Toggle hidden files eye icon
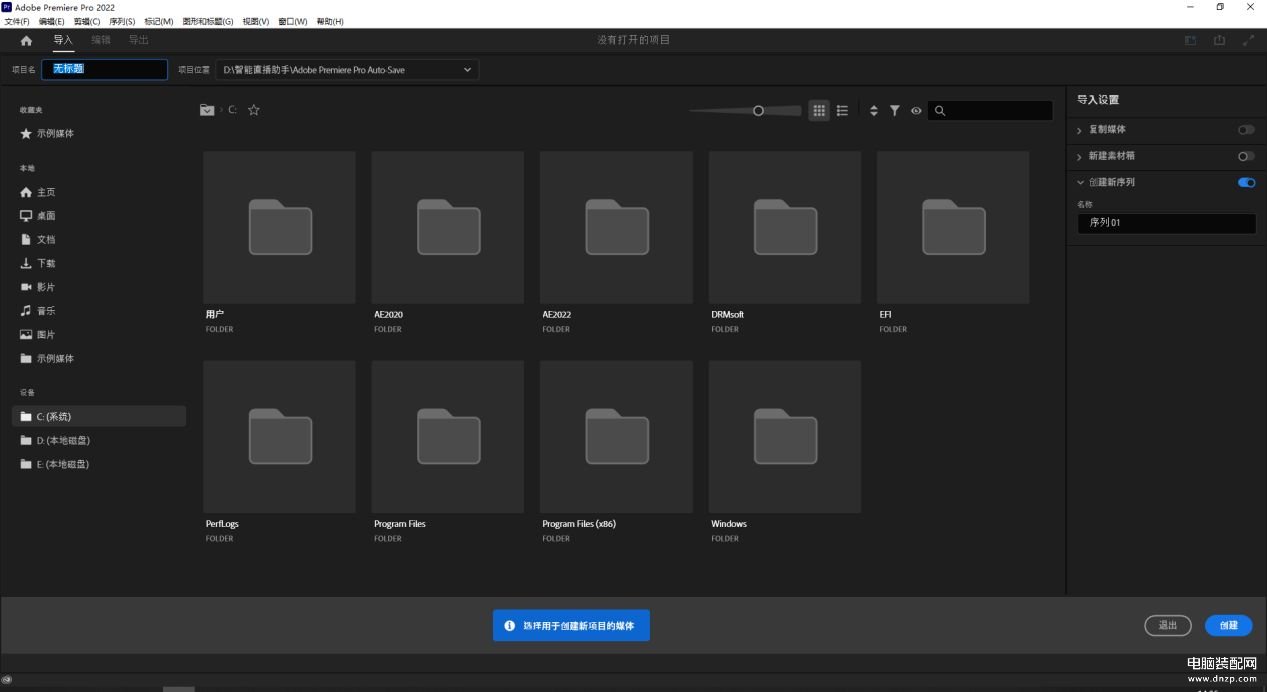Viewport: 1267px width, 692px height. 916,111
